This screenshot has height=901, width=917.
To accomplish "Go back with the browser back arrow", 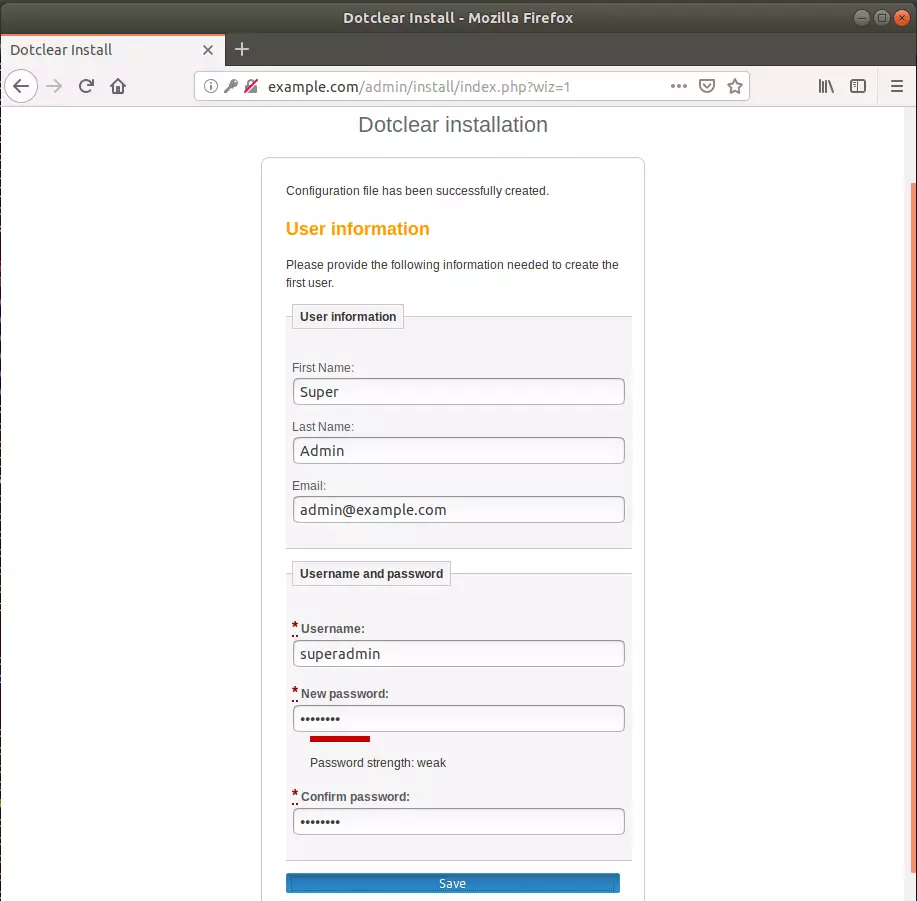I will tap(21, 87).
